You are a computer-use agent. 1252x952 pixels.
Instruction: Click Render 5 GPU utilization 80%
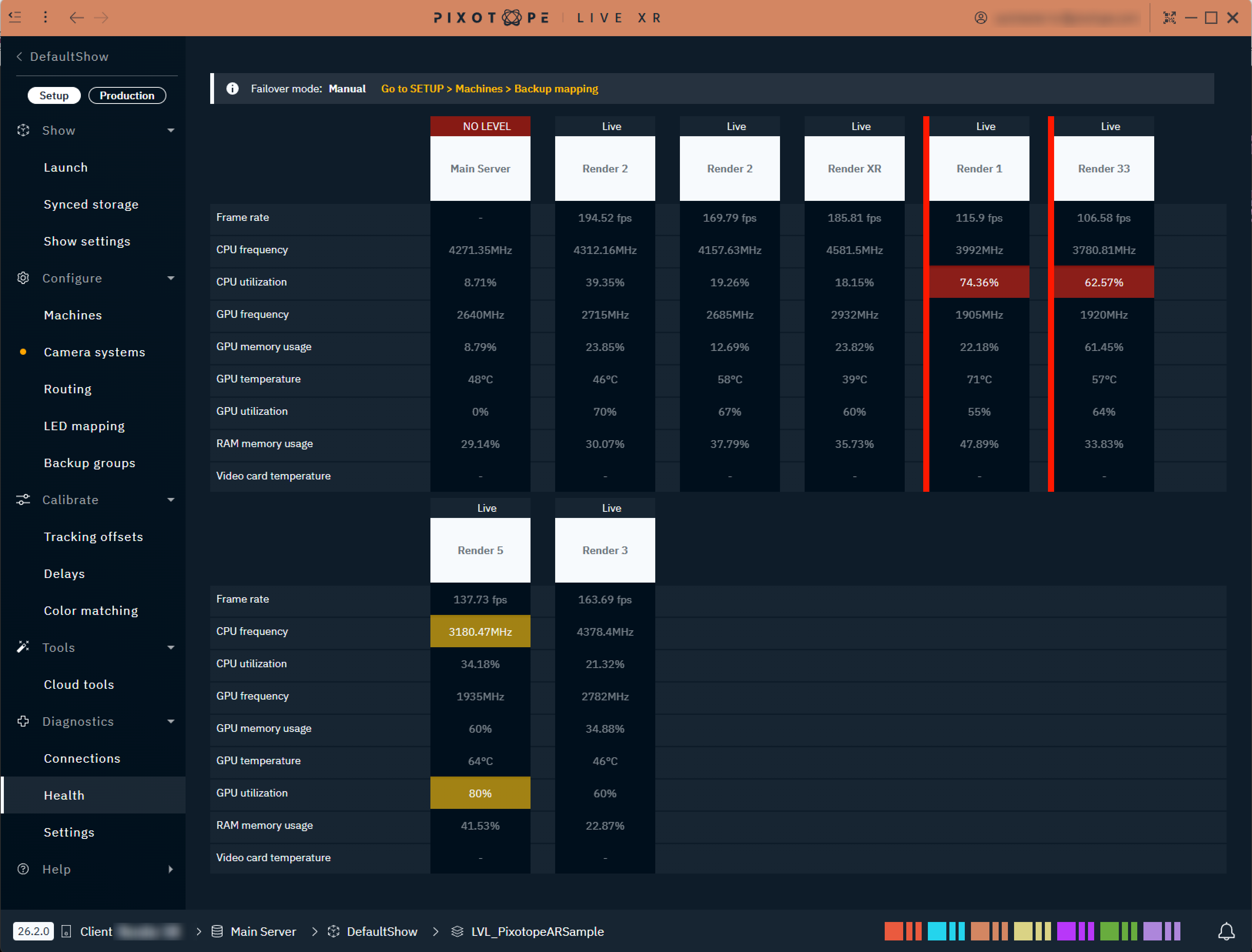tap(480, 793)
